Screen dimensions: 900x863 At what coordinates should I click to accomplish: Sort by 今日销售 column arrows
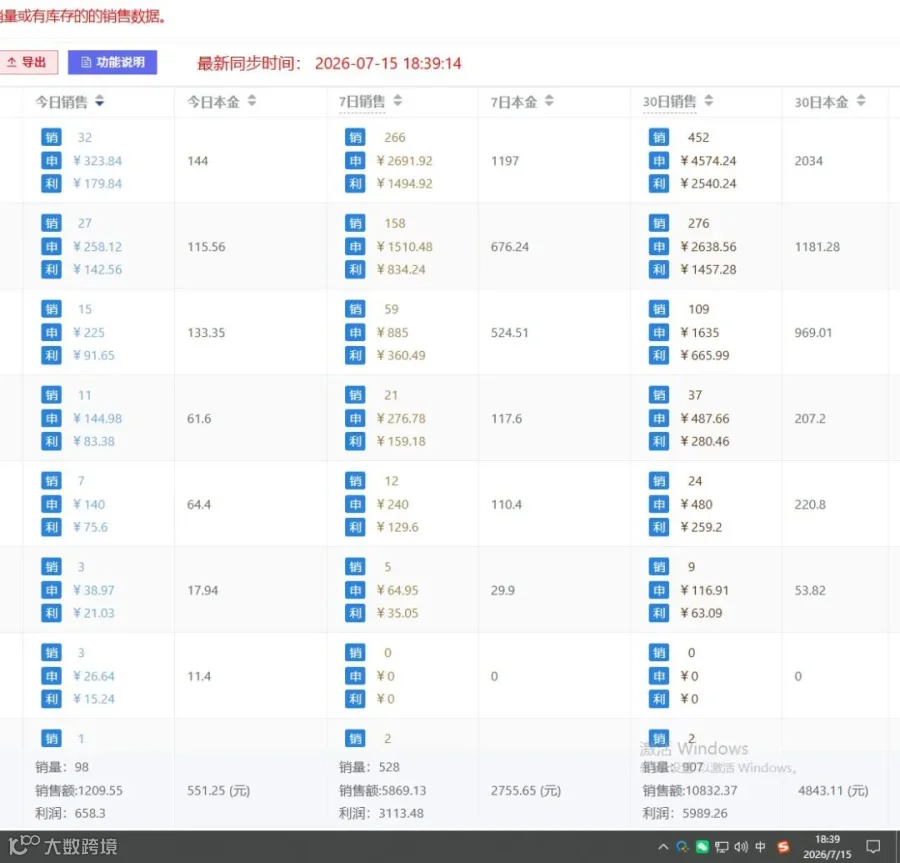pyautogui.click(x=100, y=102)
